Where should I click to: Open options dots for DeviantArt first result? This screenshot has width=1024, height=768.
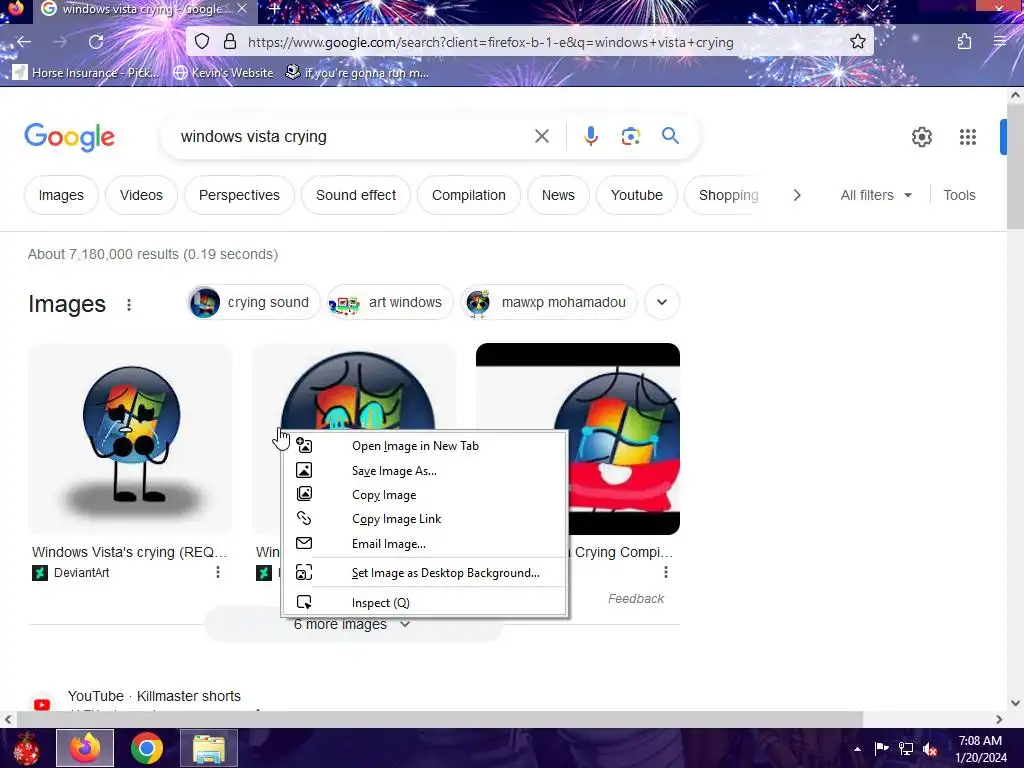(217, 572)
